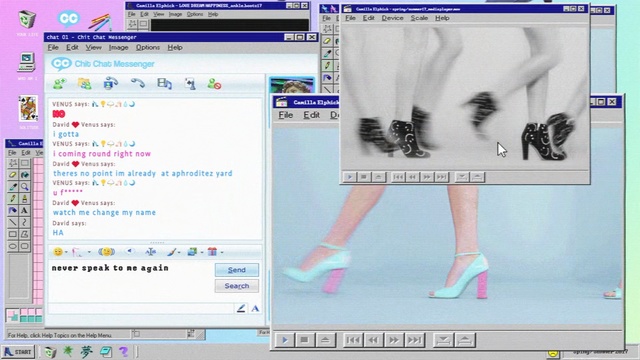This screenshot has width=640, height=360.
Task: Open Scale menu in top media player
Action: click(419, 18)
